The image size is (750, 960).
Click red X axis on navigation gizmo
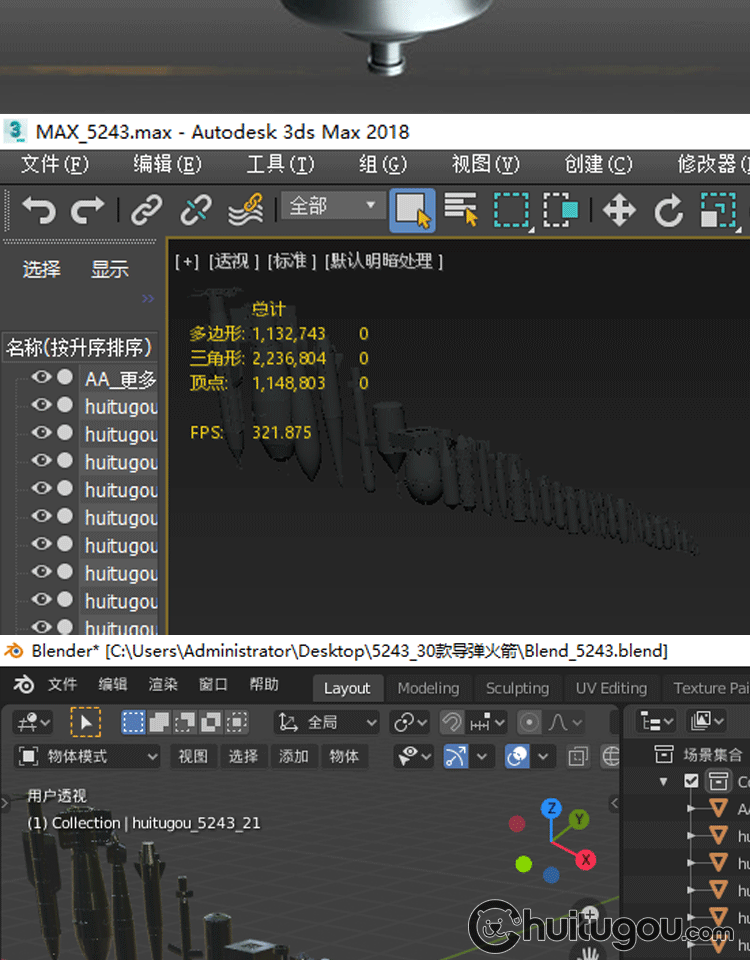(585, 860)
